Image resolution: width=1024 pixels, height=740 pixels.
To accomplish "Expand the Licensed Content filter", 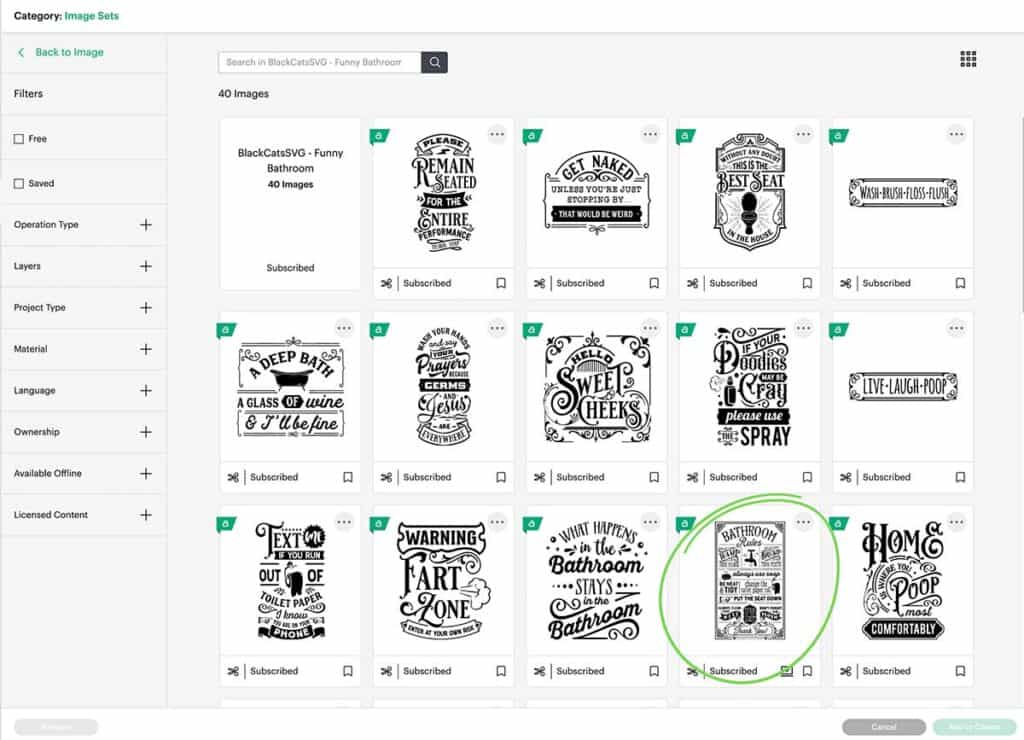I will [x=146, y=515].
